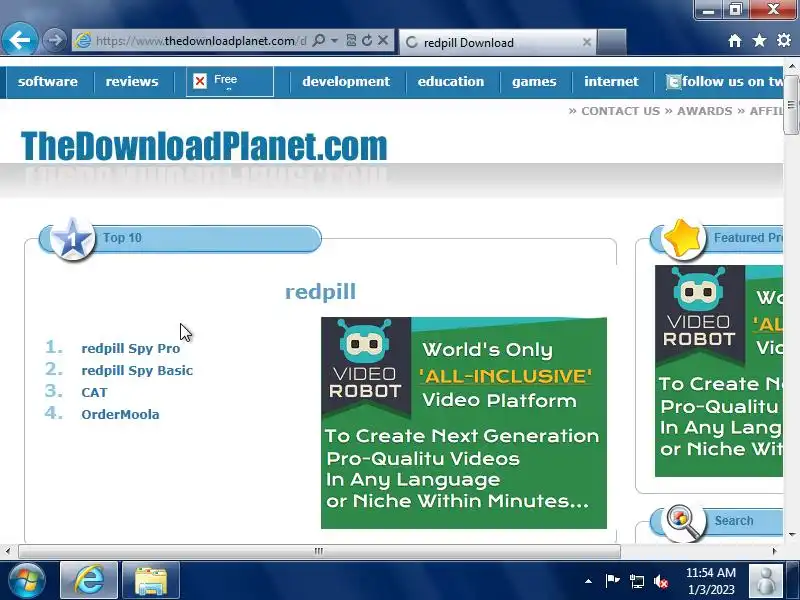Click the Top 10 header label
This screenshot has width=800, height=600.
pyautogui.click(x=122, y=238)
